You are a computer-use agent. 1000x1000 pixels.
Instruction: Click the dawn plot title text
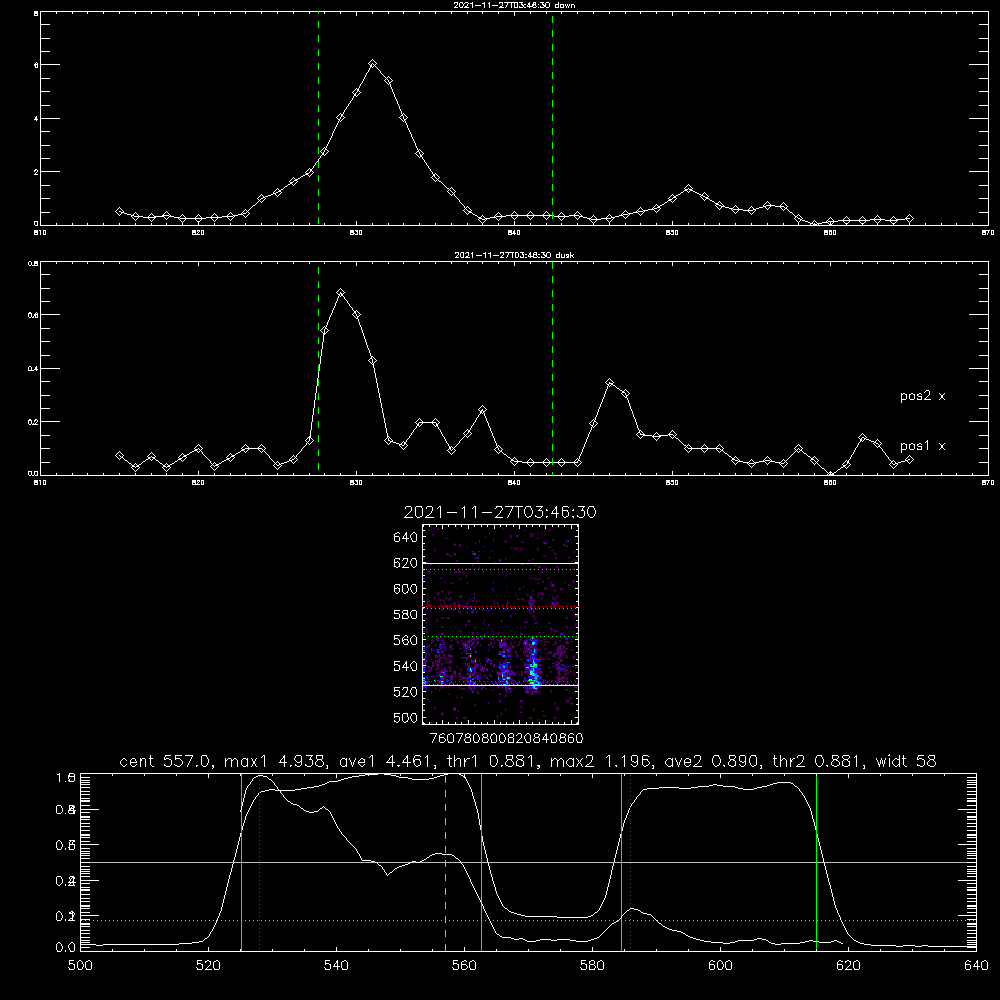(x=514, y=5)
